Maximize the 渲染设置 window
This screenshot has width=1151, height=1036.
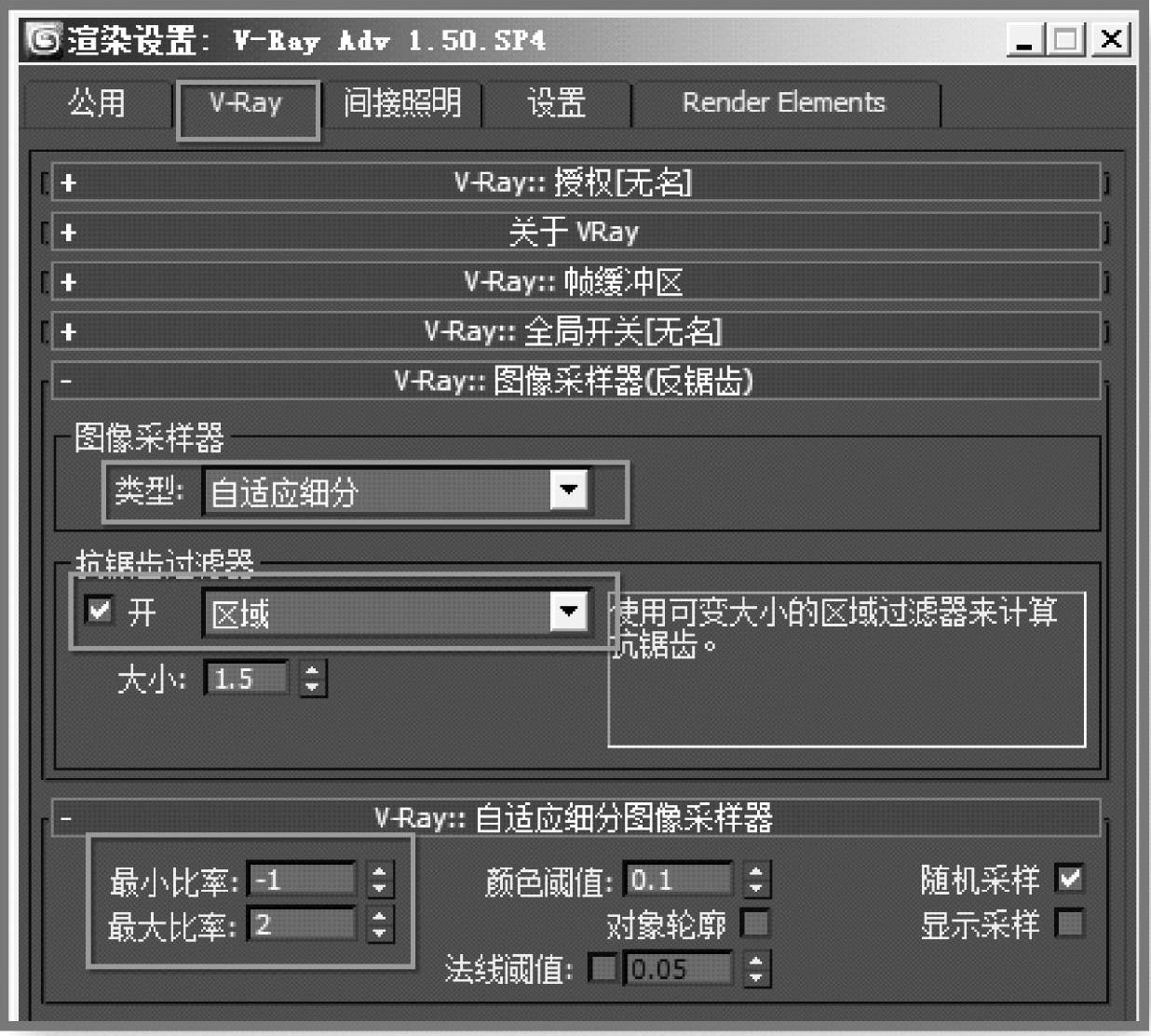[1066, 40]
